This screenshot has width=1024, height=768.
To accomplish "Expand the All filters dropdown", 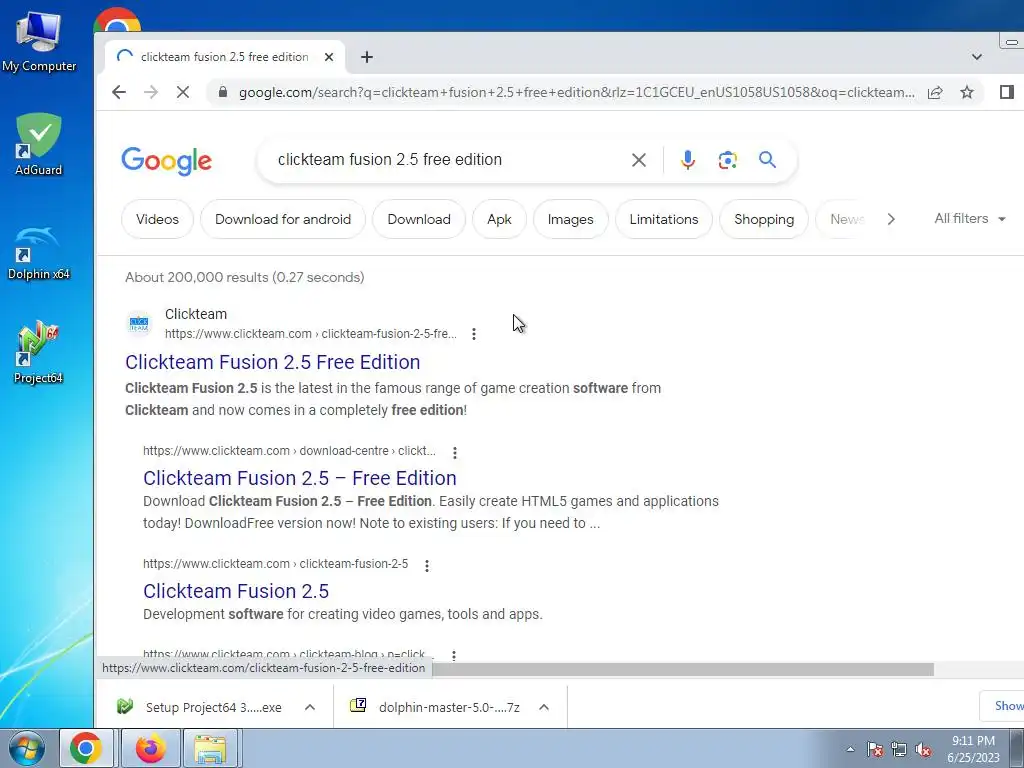I will pos(970,219).
